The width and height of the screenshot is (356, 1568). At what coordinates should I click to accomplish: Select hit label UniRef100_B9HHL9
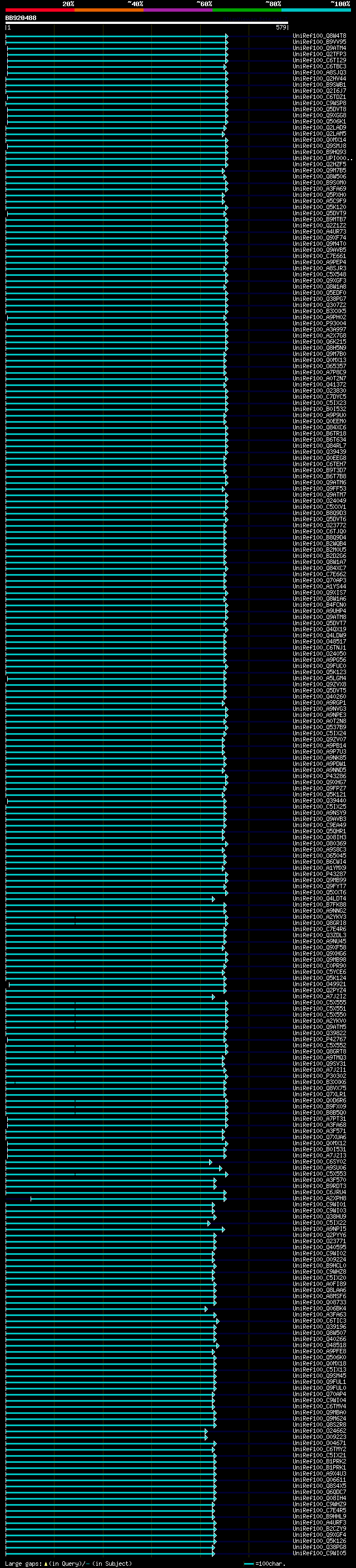pos(319,1516)
